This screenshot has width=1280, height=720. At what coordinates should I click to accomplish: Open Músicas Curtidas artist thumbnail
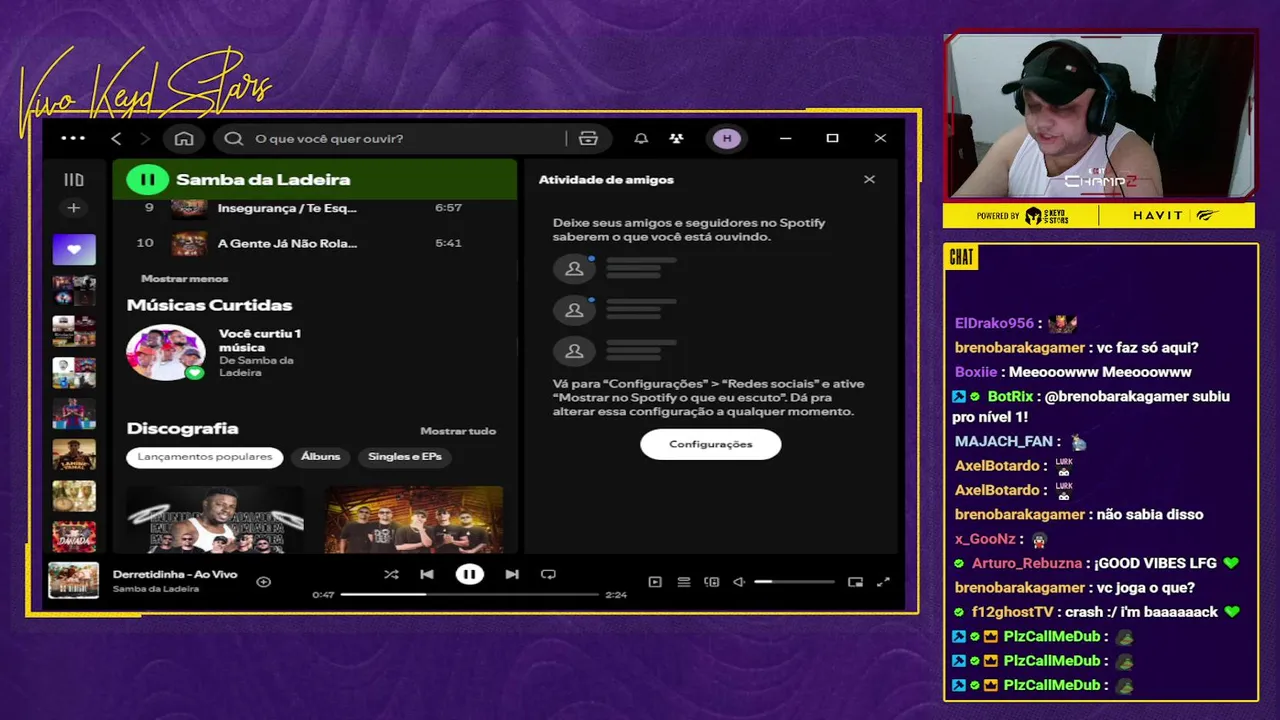pos(166,352)
